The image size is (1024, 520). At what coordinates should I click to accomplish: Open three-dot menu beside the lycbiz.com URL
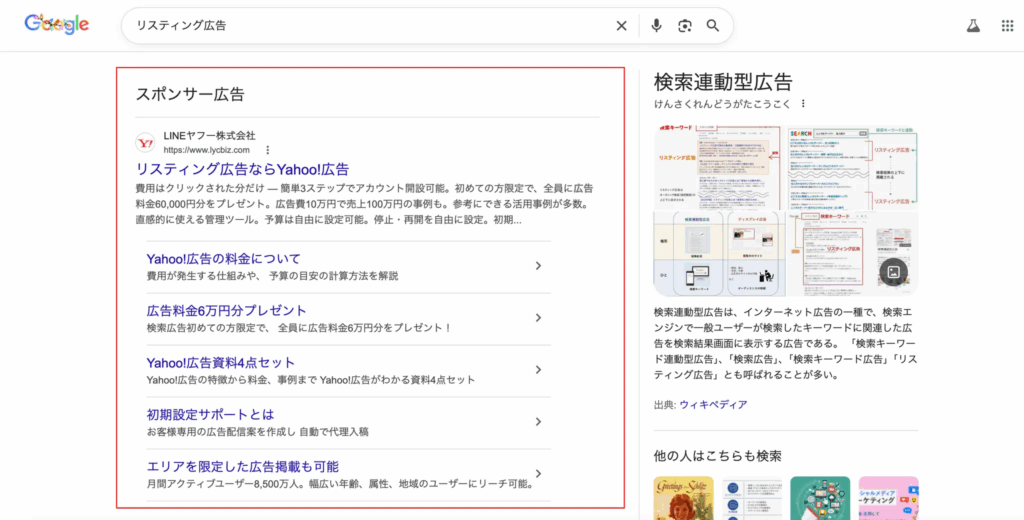tap(267, 150)
